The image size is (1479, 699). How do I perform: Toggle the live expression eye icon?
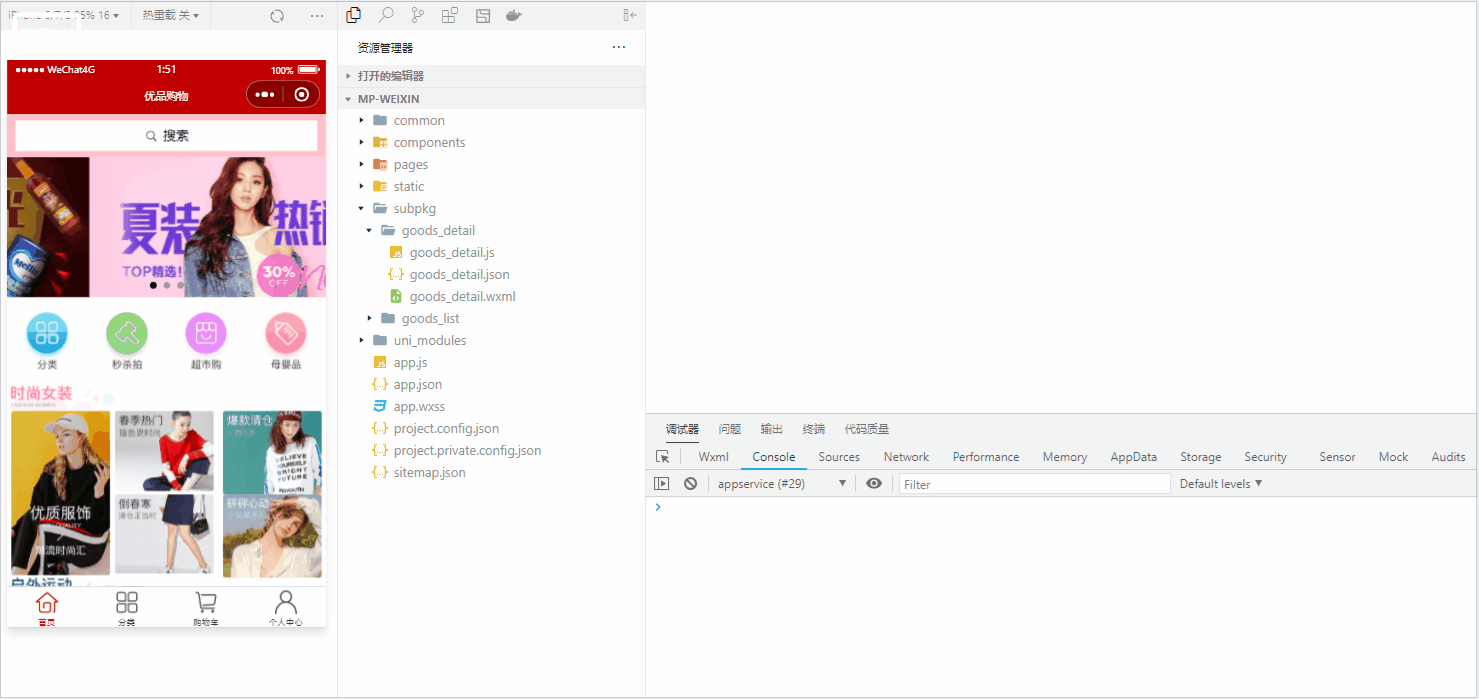874,484
